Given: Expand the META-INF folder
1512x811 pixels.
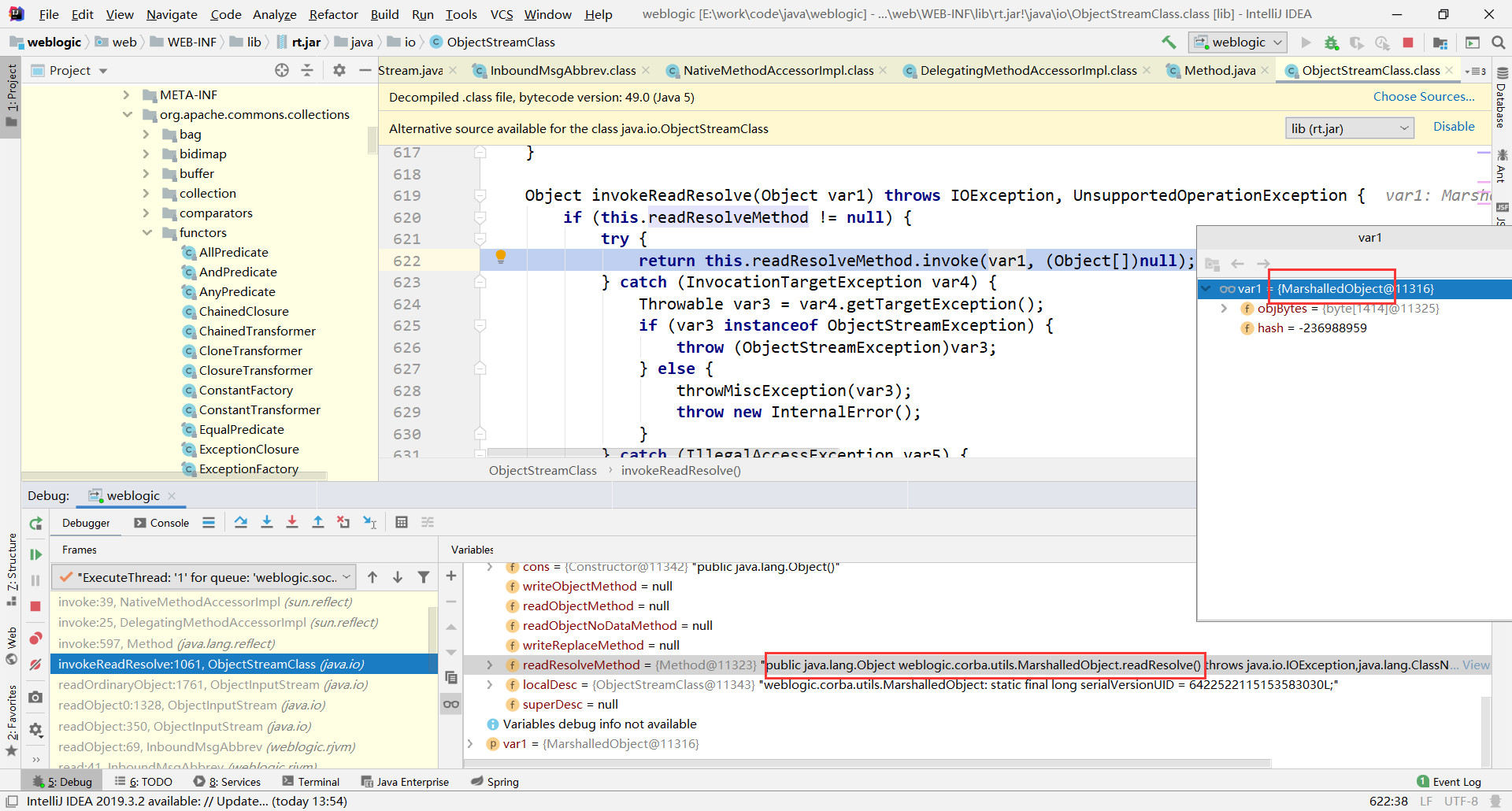Looking at the screenshot, I should (126, 94).
